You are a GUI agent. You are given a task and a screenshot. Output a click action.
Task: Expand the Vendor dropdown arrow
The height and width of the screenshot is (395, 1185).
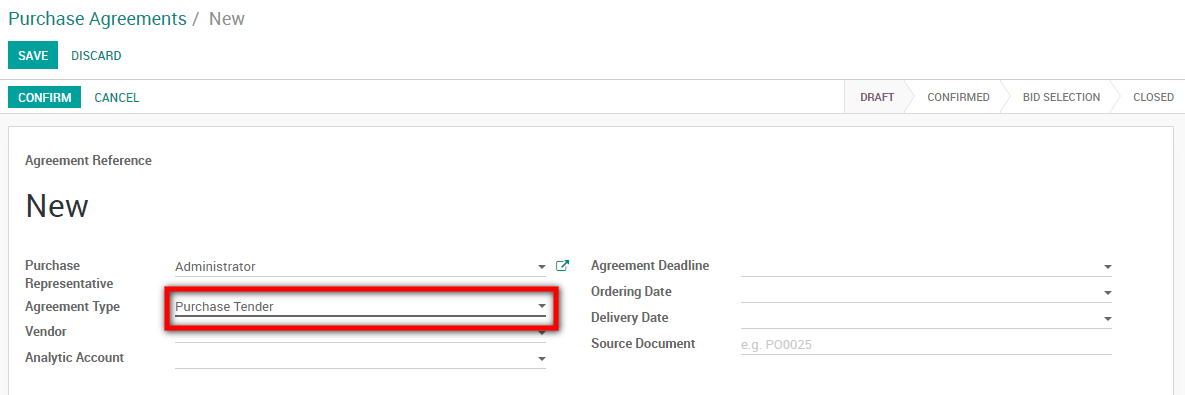[541, 333]
